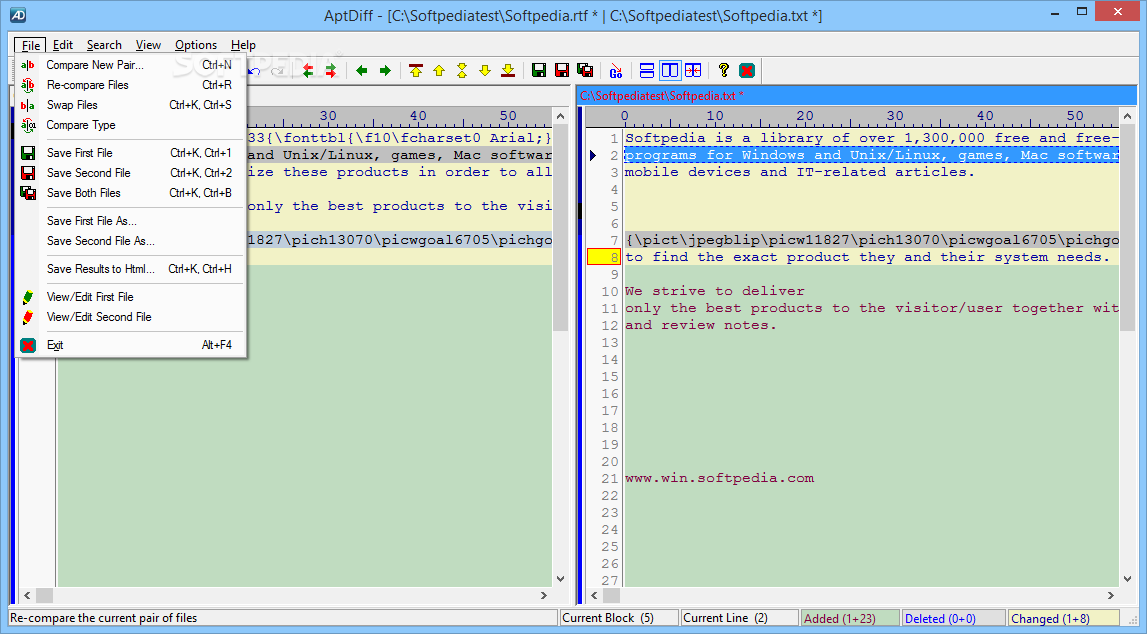Click the yellow up-and-down arrows toolbar icon

tap(462, 71)
